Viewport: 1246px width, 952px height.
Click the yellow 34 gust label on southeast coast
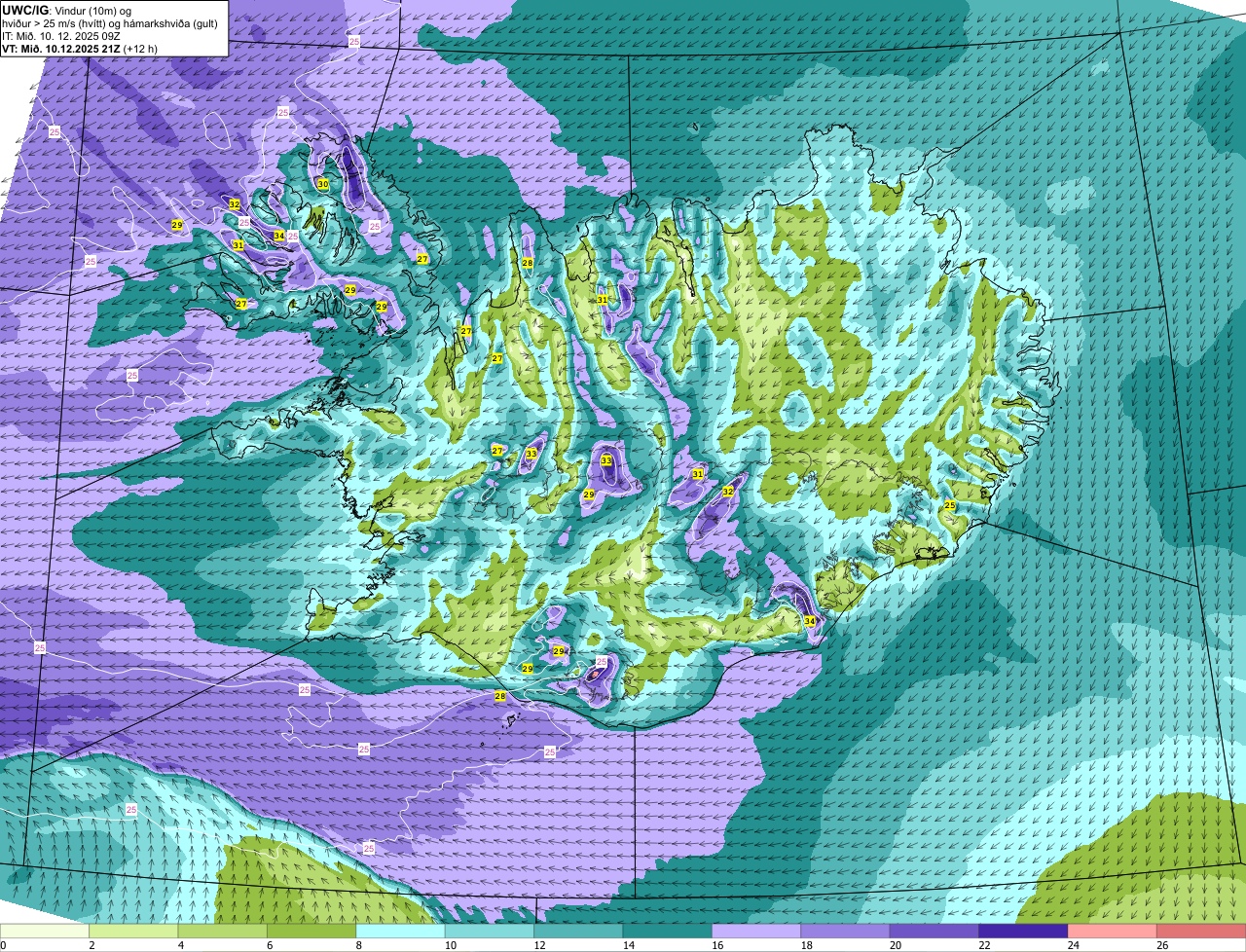coord(810,621)
